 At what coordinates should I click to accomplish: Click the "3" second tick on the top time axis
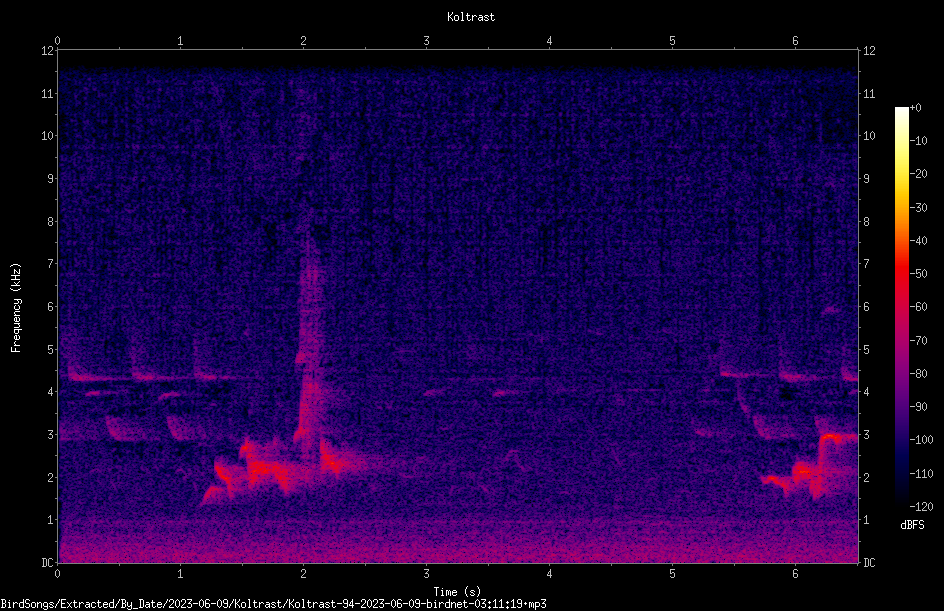[426, 41]
